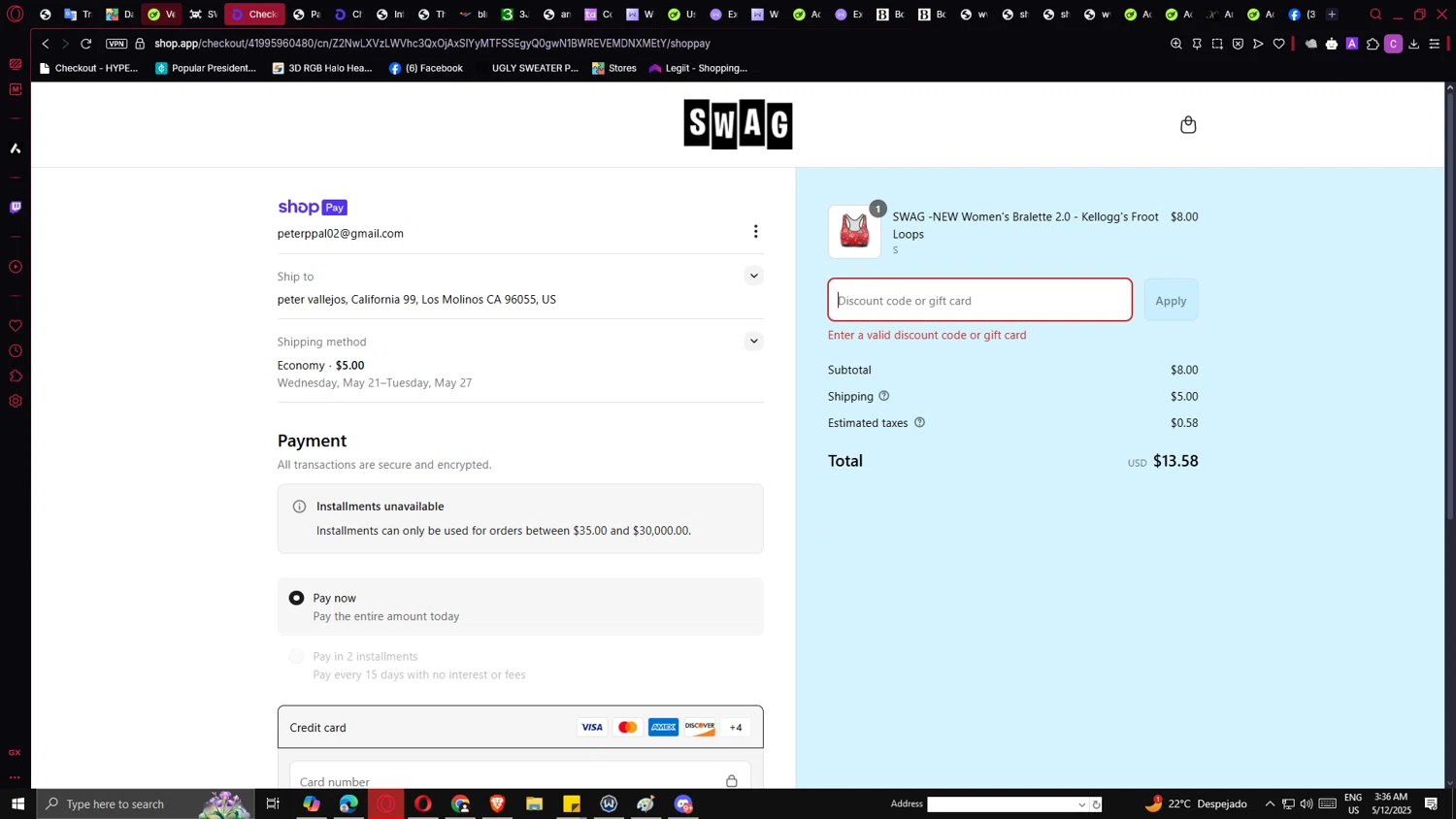Click the Discount code or gift card field
Screen dimensions: 1456x819
(979, 300)
